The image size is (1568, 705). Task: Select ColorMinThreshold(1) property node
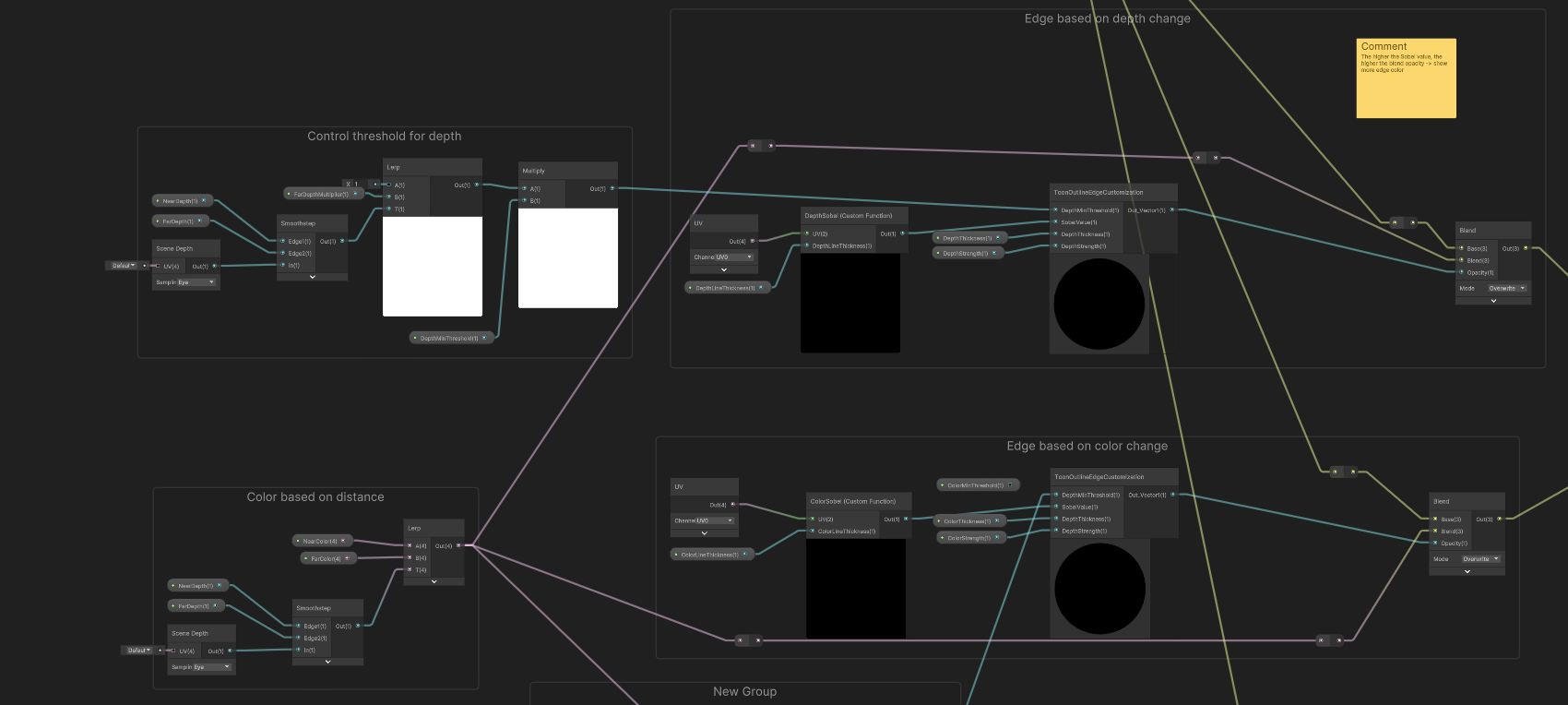[979, 484]
